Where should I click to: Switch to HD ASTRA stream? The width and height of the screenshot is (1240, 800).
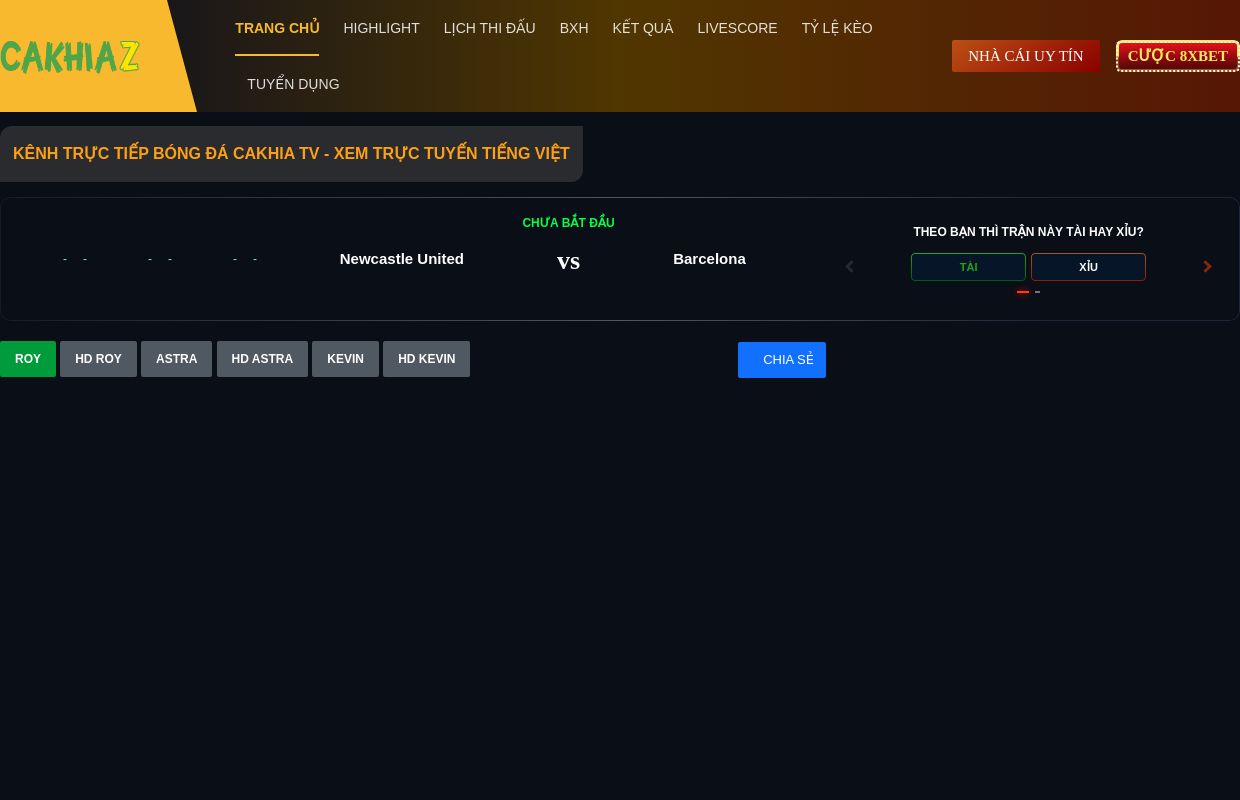262,359
